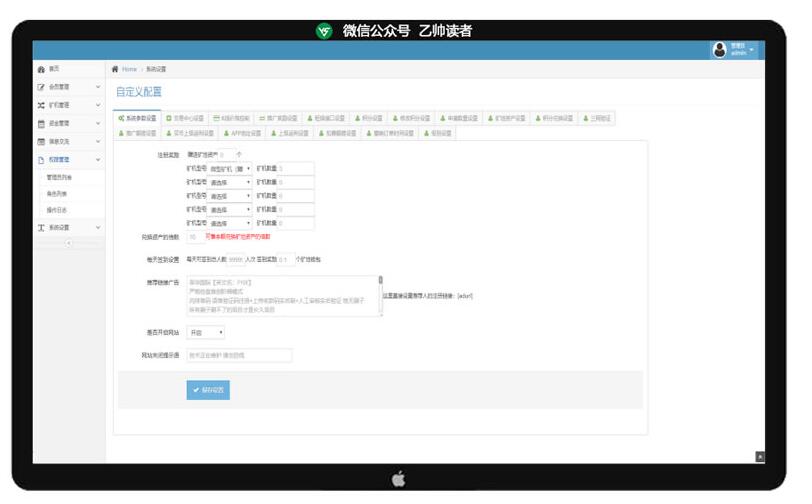Click the red hint text beside multiplier
The image size is (812, 504).
[x=238, y=237]
